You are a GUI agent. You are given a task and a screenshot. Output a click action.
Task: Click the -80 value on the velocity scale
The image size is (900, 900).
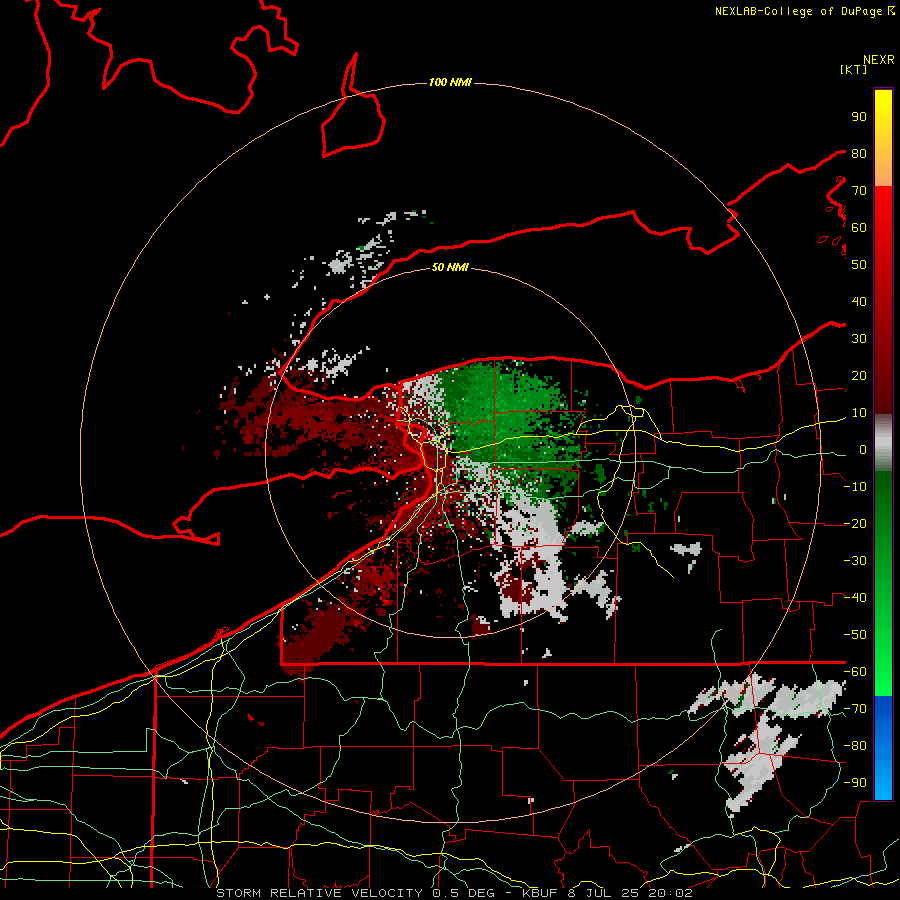pyautogui.click(x=855, y=746)
